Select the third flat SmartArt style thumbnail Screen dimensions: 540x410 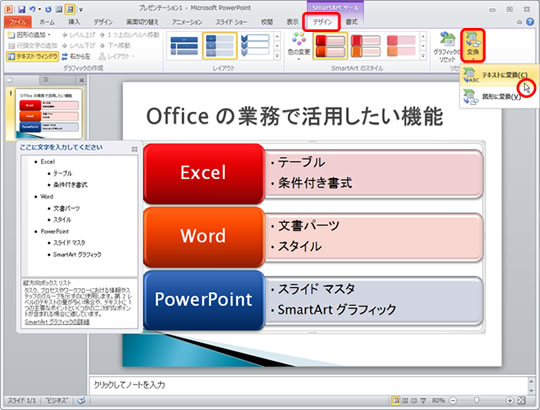pyautogui.click(x=401, y=46)
